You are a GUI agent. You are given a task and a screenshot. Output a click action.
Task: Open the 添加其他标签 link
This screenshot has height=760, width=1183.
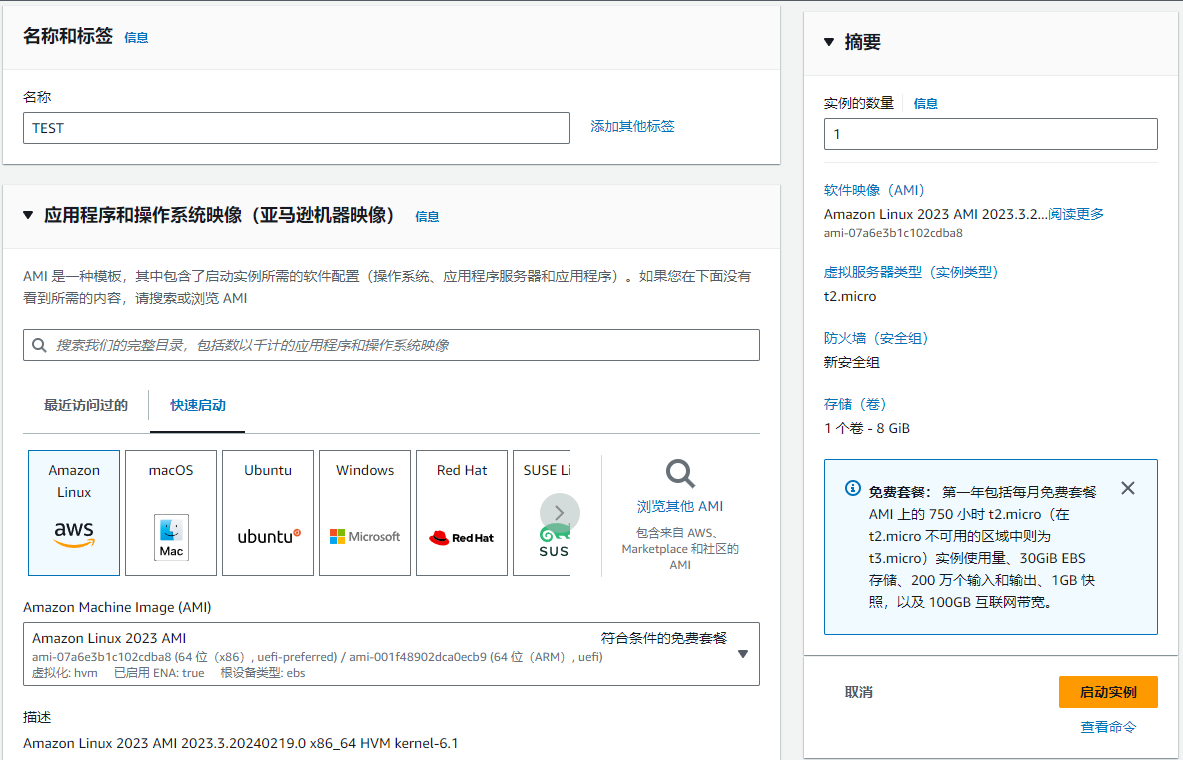click(632, 126)
